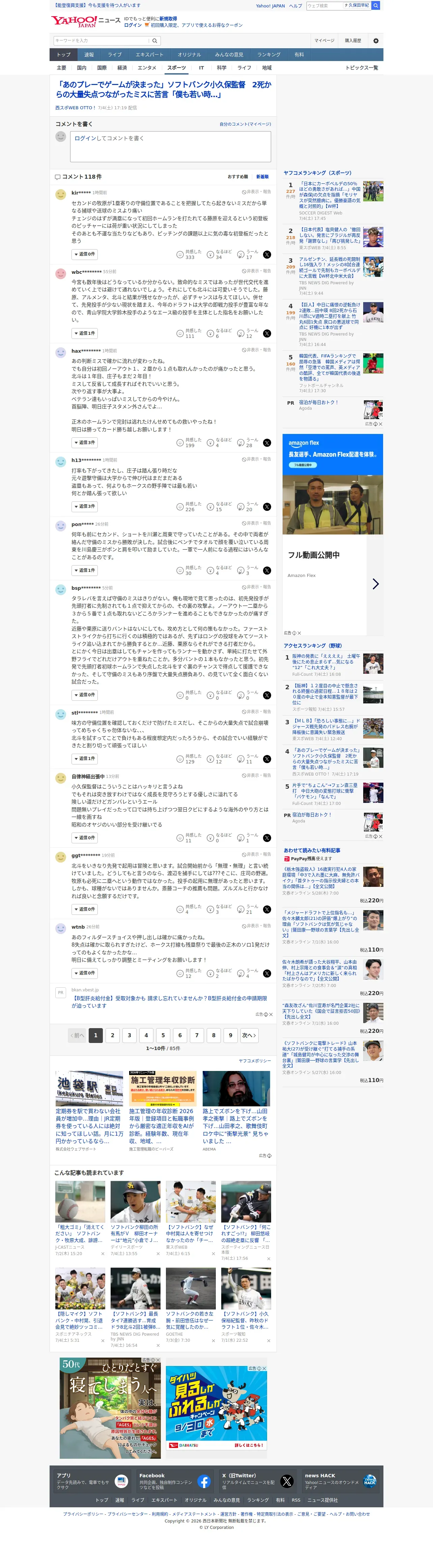433x1568 pixels.
Task: Click うーん face on h13******** comment
Action: (240, 506)
